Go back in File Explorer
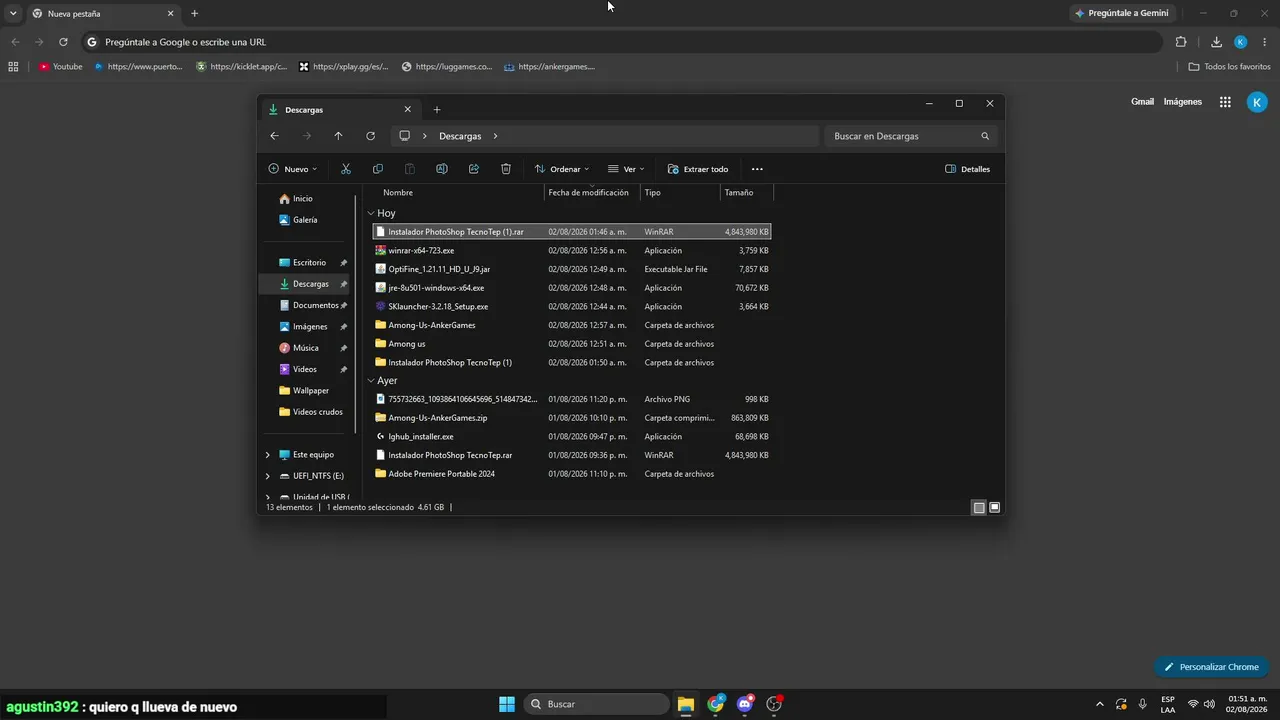 [274, 136]
